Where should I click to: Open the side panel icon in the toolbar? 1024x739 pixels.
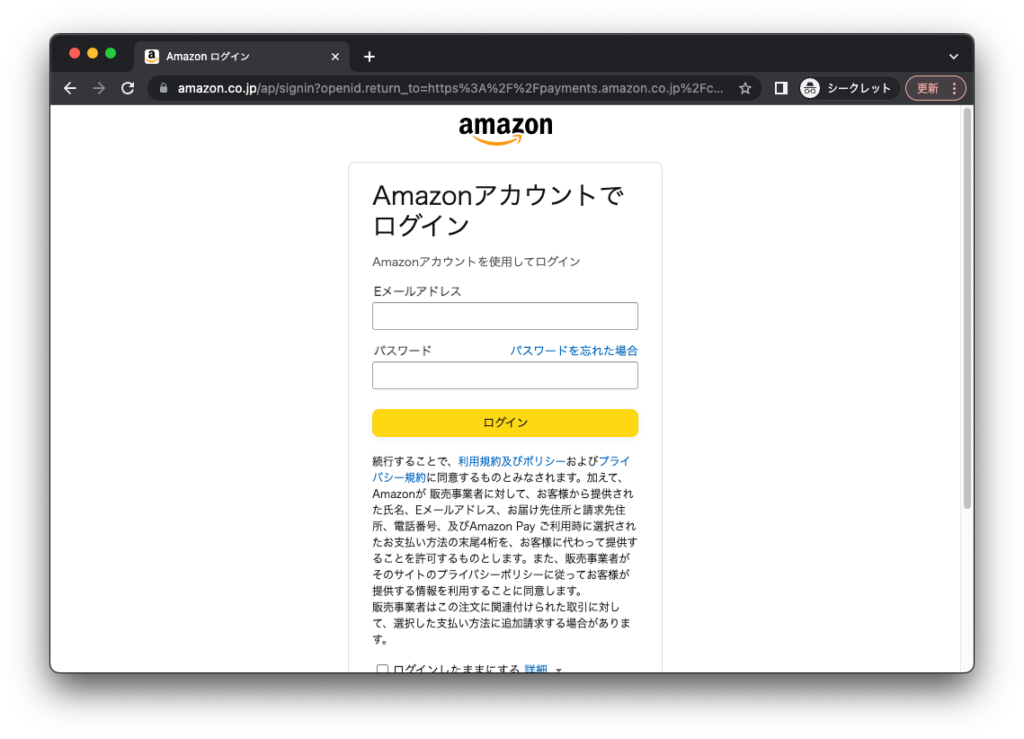780,88
